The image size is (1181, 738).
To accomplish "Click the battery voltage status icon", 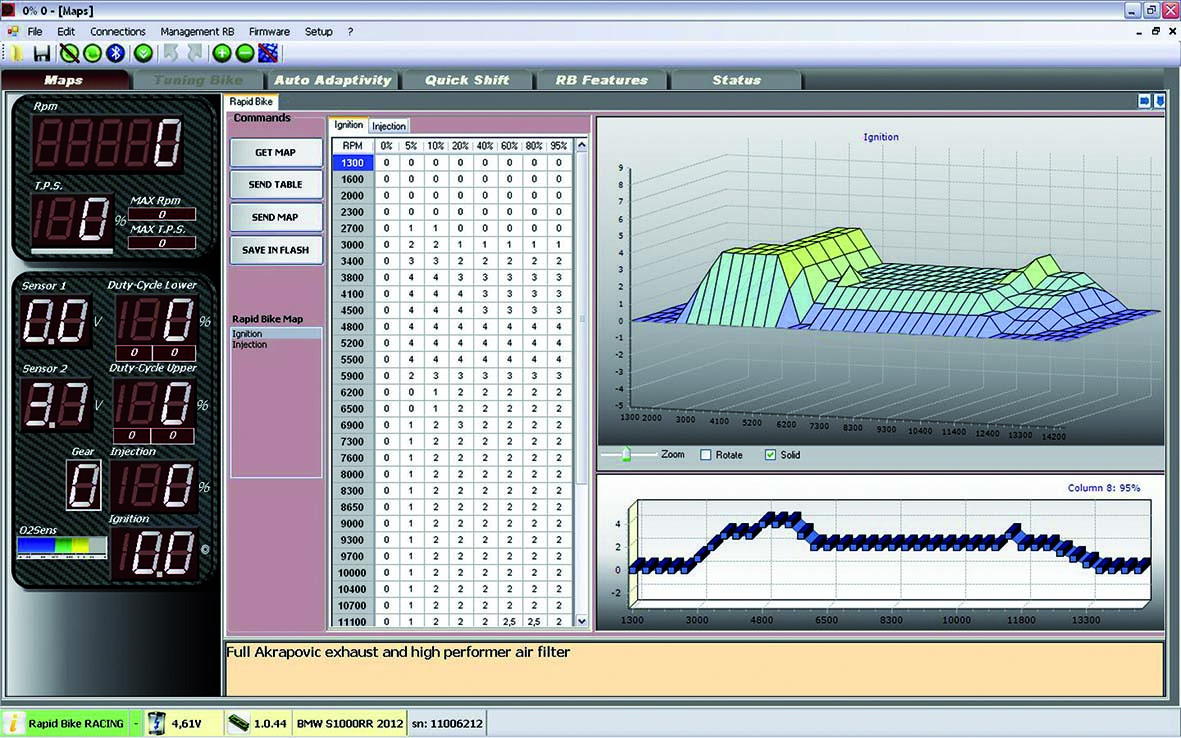I will [x=156, y=722].
